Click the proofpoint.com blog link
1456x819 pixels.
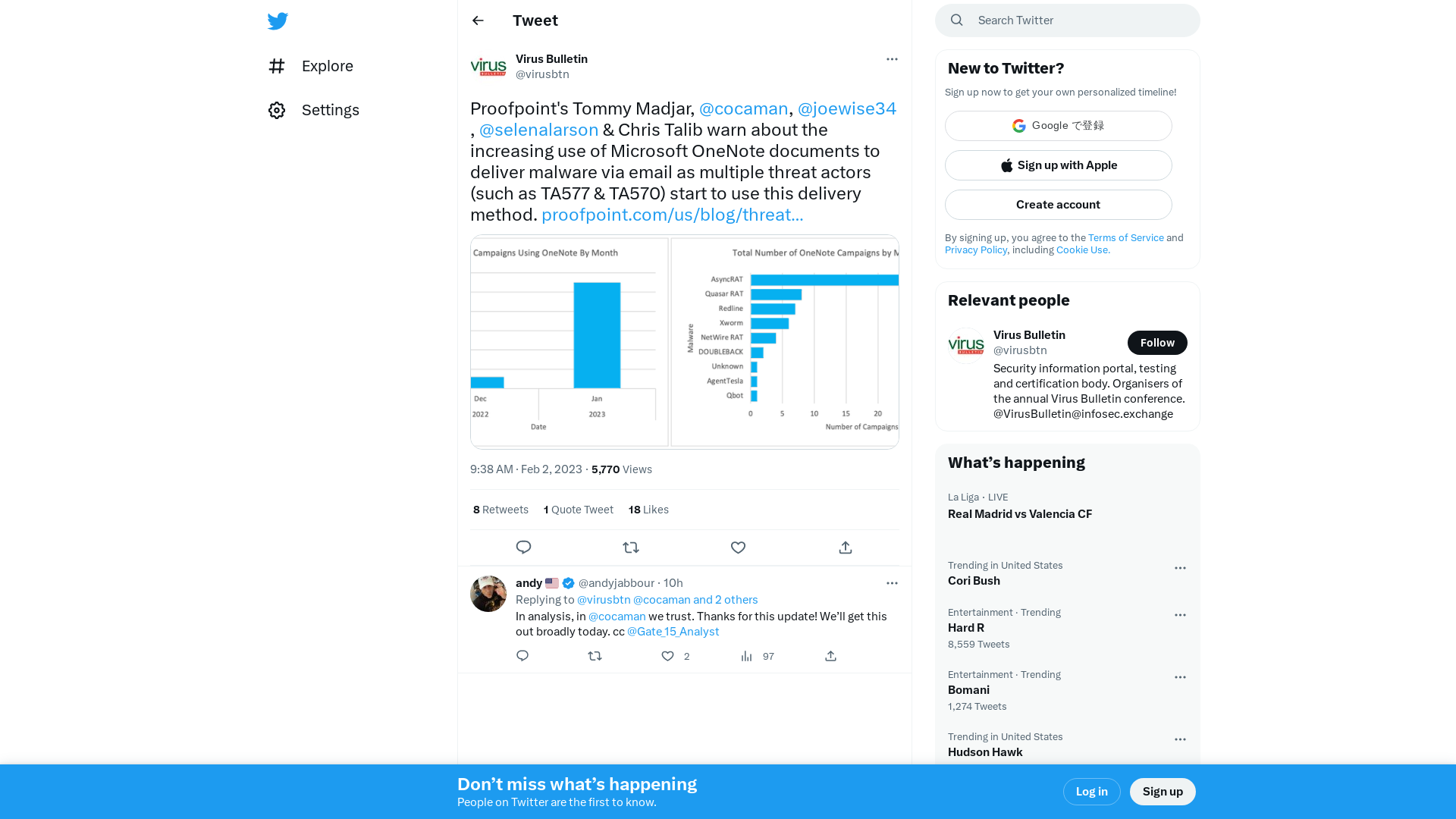[x=672, y=214]
